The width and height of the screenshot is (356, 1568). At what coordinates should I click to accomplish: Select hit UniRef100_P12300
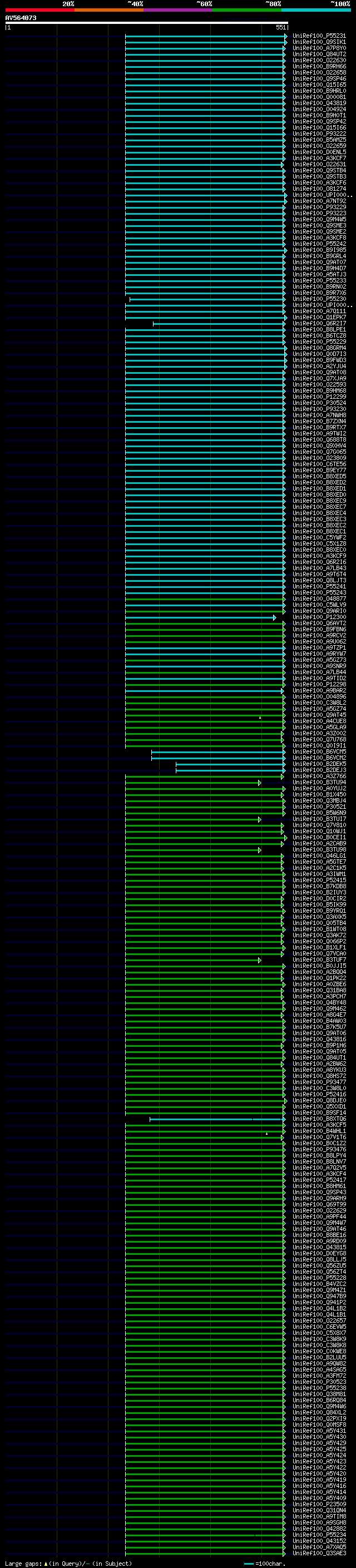click(x=319, y=617)
